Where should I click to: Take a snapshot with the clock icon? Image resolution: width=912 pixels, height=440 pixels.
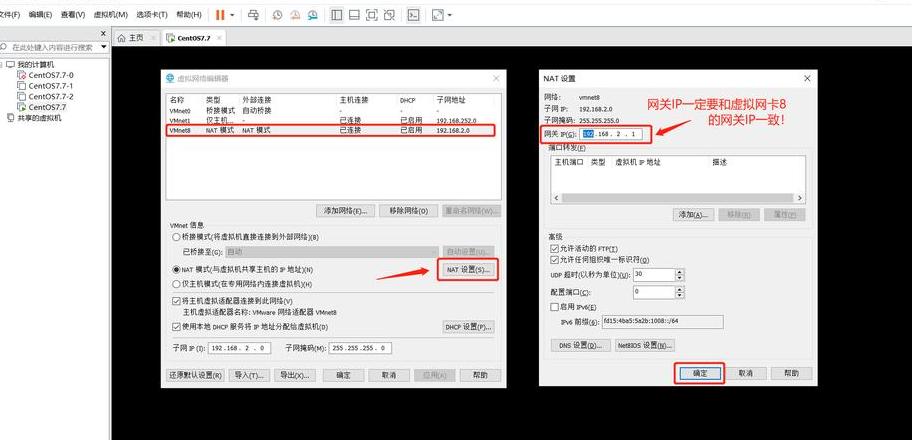(x=277, y=15)
